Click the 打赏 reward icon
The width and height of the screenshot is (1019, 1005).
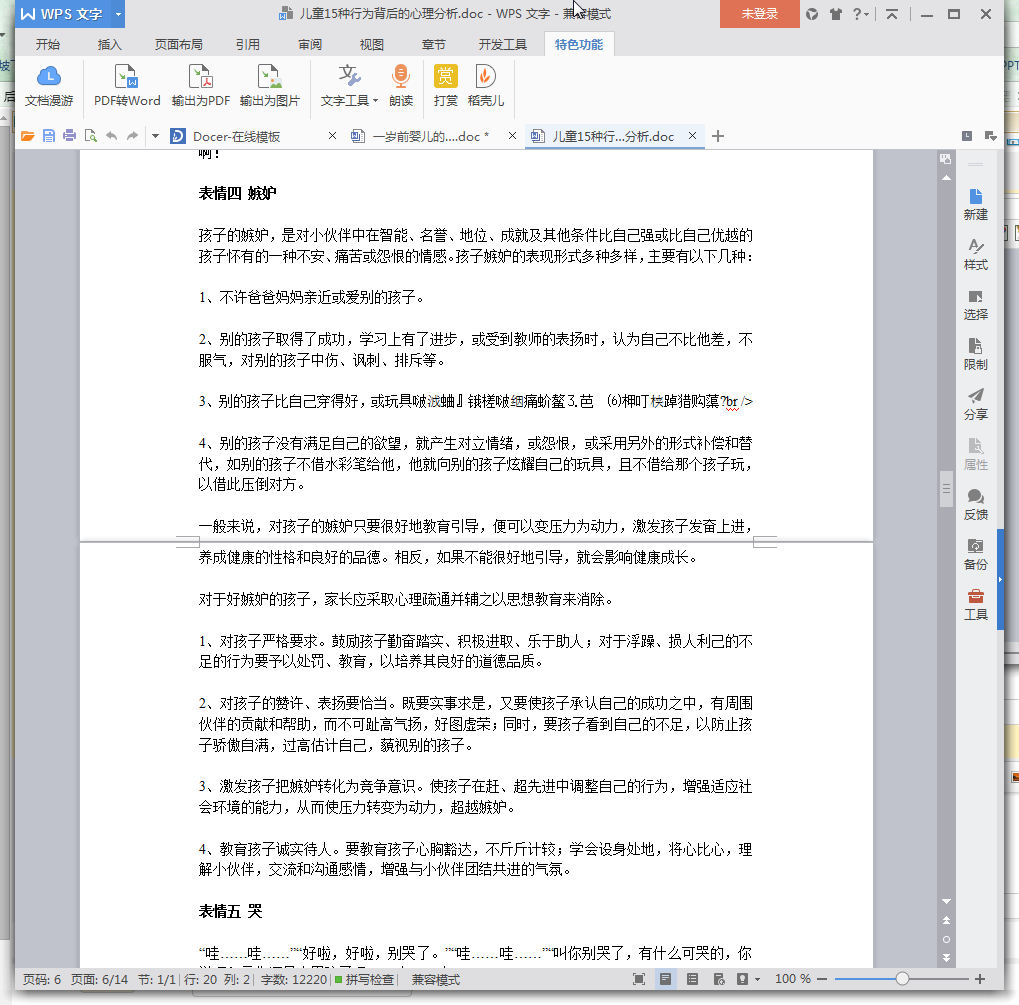[446, 86]
